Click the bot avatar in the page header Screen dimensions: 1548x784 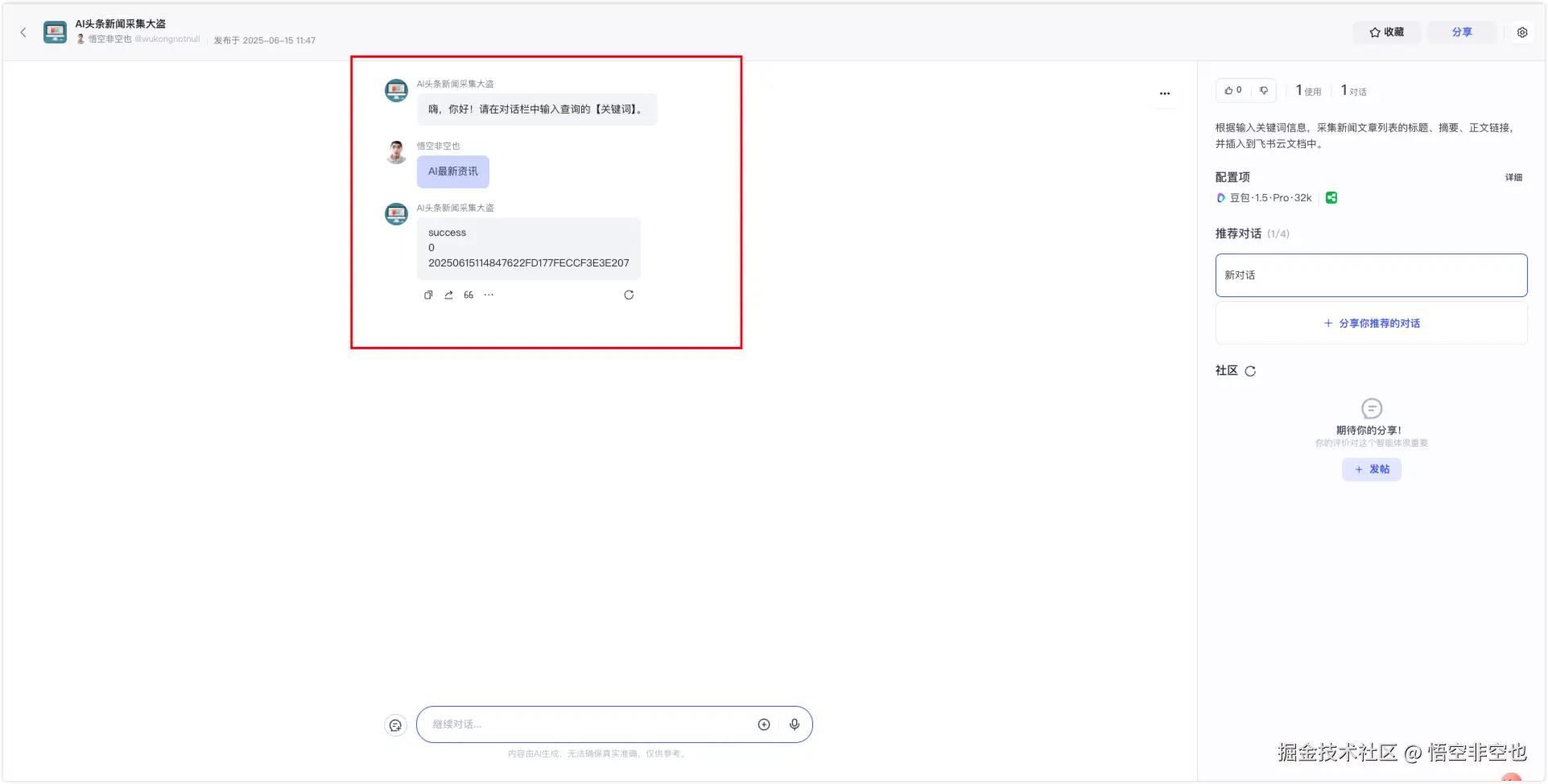click(x=55, y=32)
